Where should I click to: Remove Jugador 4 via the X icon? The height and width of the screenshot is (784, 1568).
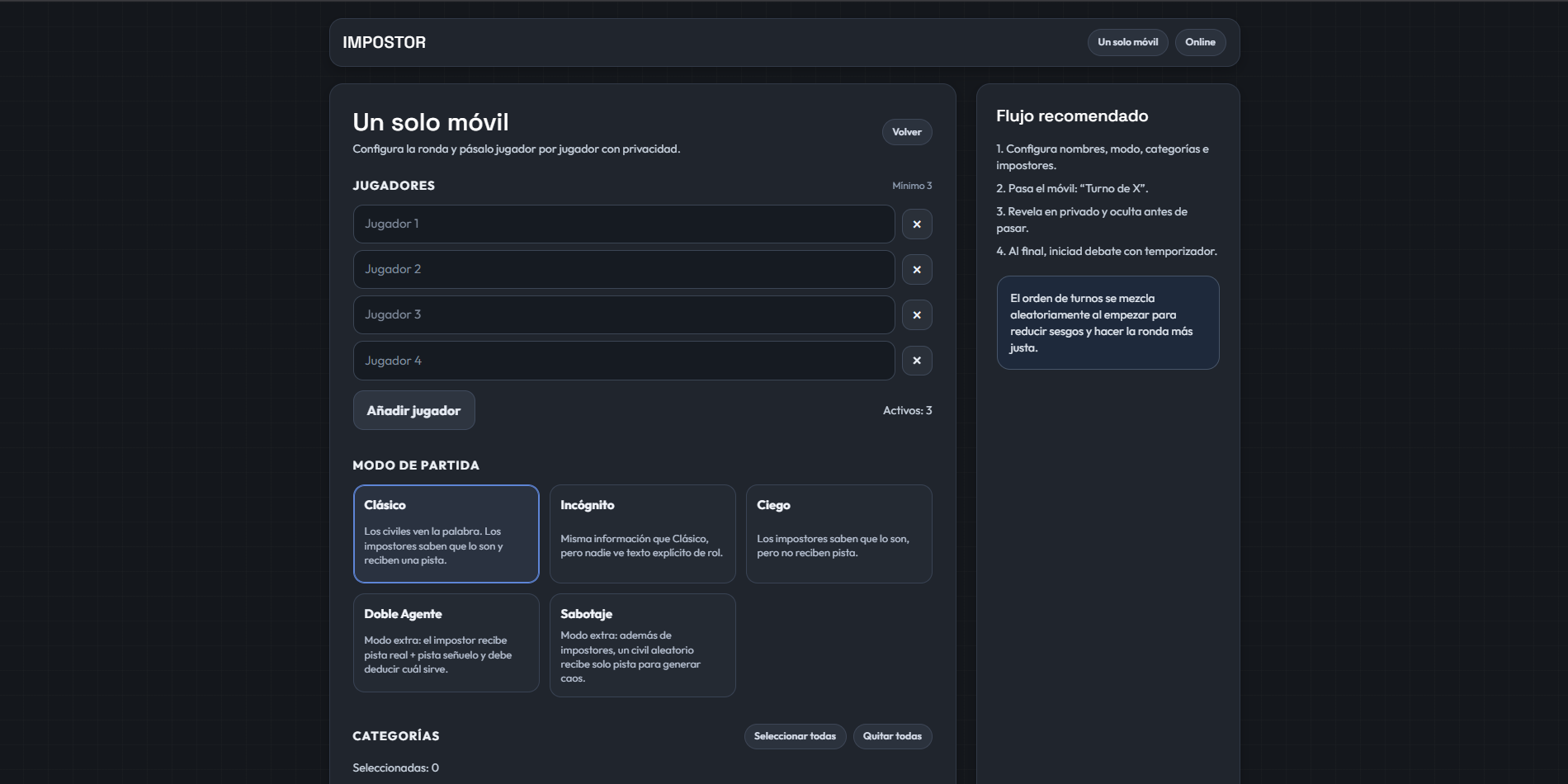coord(917,361)
